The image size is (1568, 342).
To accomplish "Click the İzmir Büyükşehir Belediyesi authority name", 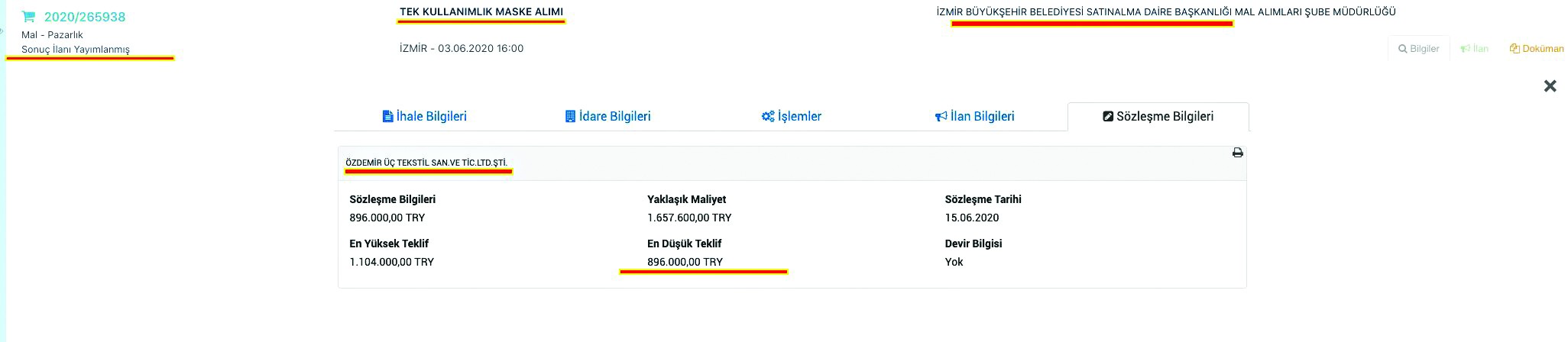I will (1165, 12).
